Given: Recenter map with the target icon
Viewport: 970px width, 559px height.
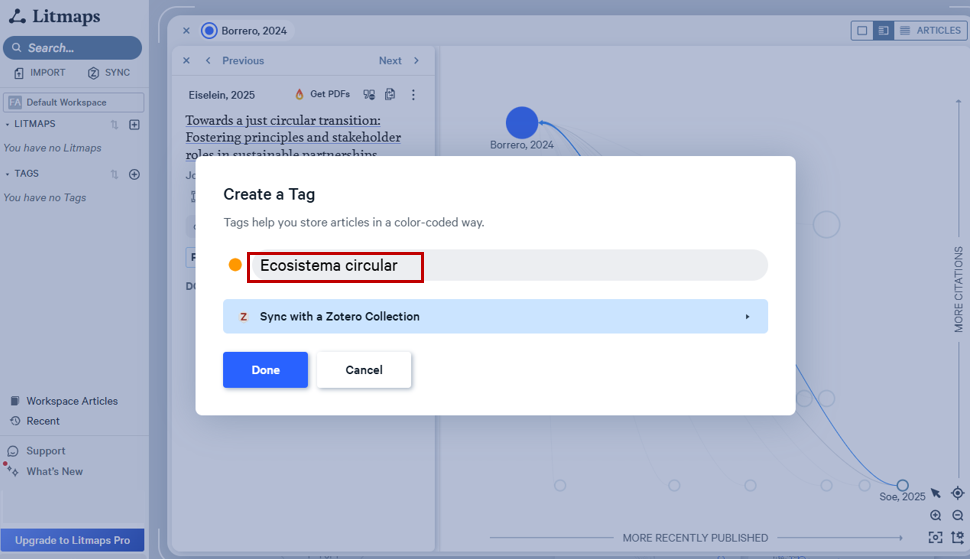Looking at the screenshot, I should pyautogui.click(x=958, y=493).
